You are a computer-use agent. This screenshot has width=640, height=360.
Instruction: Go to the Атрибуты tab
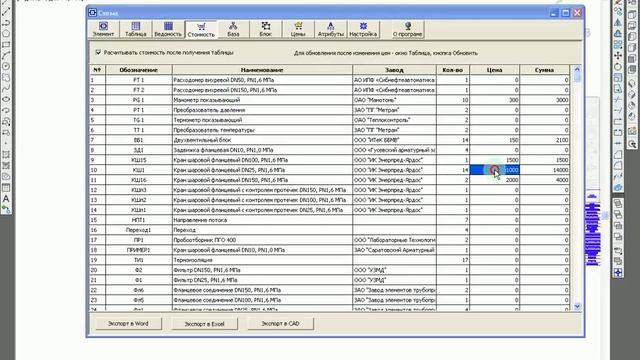pyautogui.click(x=331, y=29)
